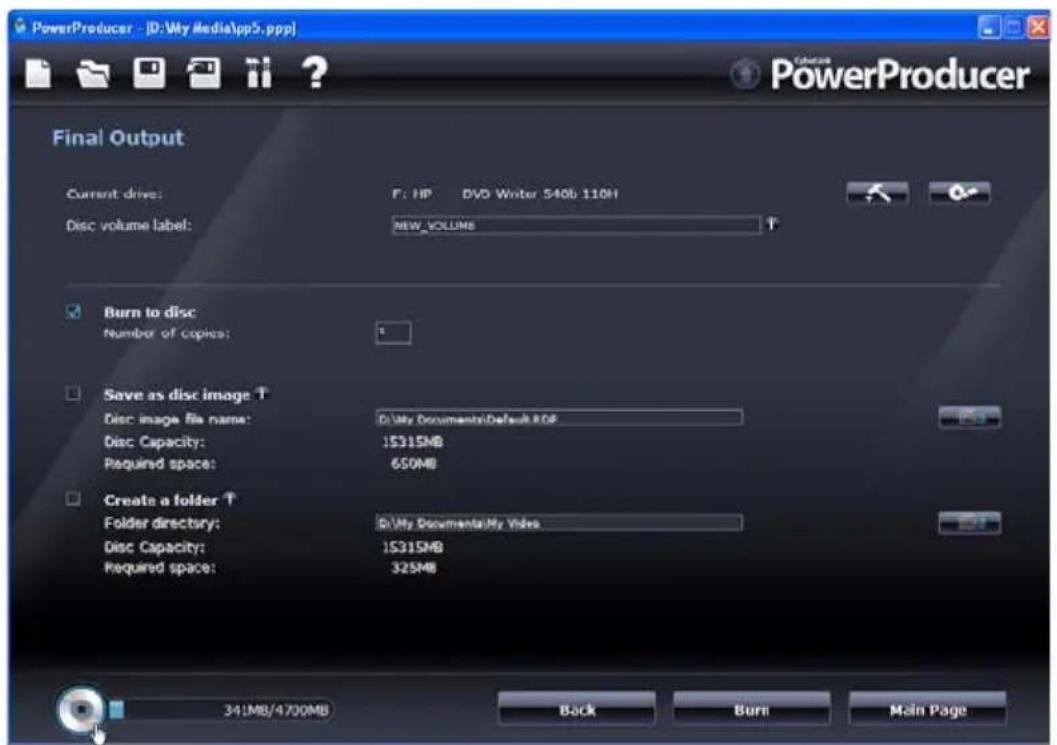This screenshot has height=745, width=1057.
Task: Click the disc capacity usage bar
Action: click(220, 710)
